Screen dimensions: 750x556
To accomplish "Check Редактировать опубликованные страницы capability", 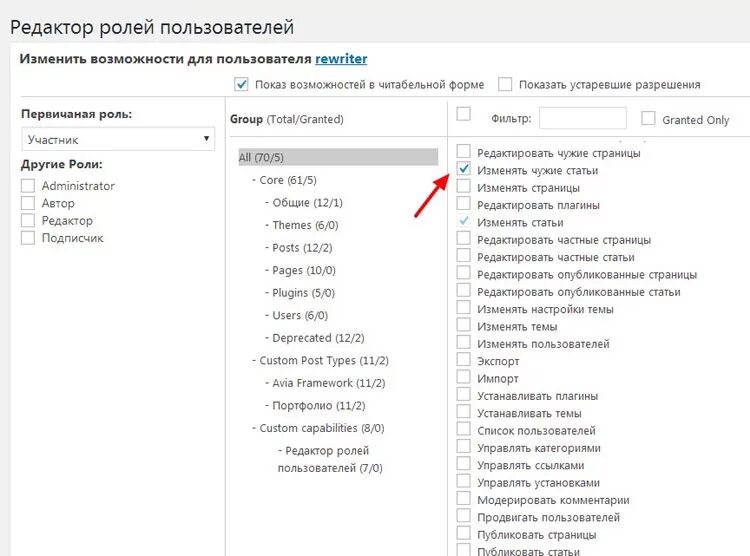I will tap(463, 273).
